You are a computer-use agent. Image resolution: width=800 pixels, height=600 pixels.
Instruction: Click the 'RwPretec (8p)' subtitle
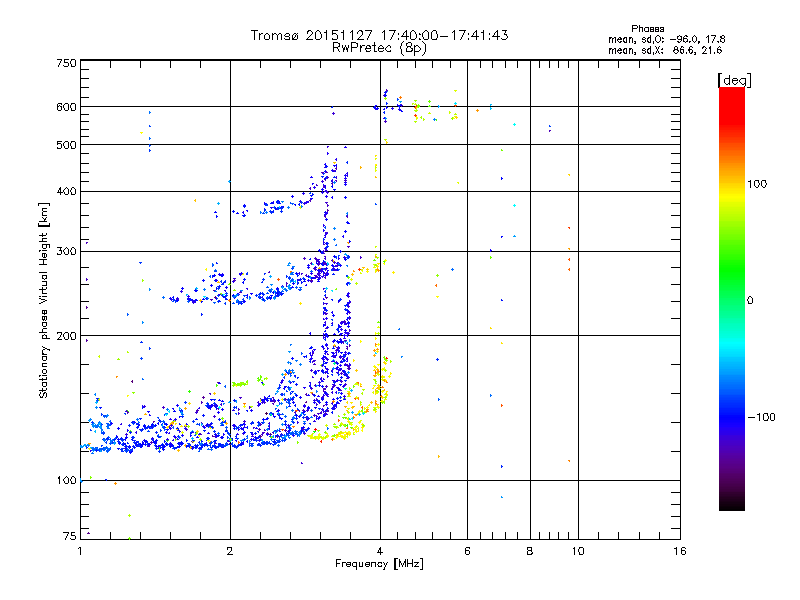(379, 48)
